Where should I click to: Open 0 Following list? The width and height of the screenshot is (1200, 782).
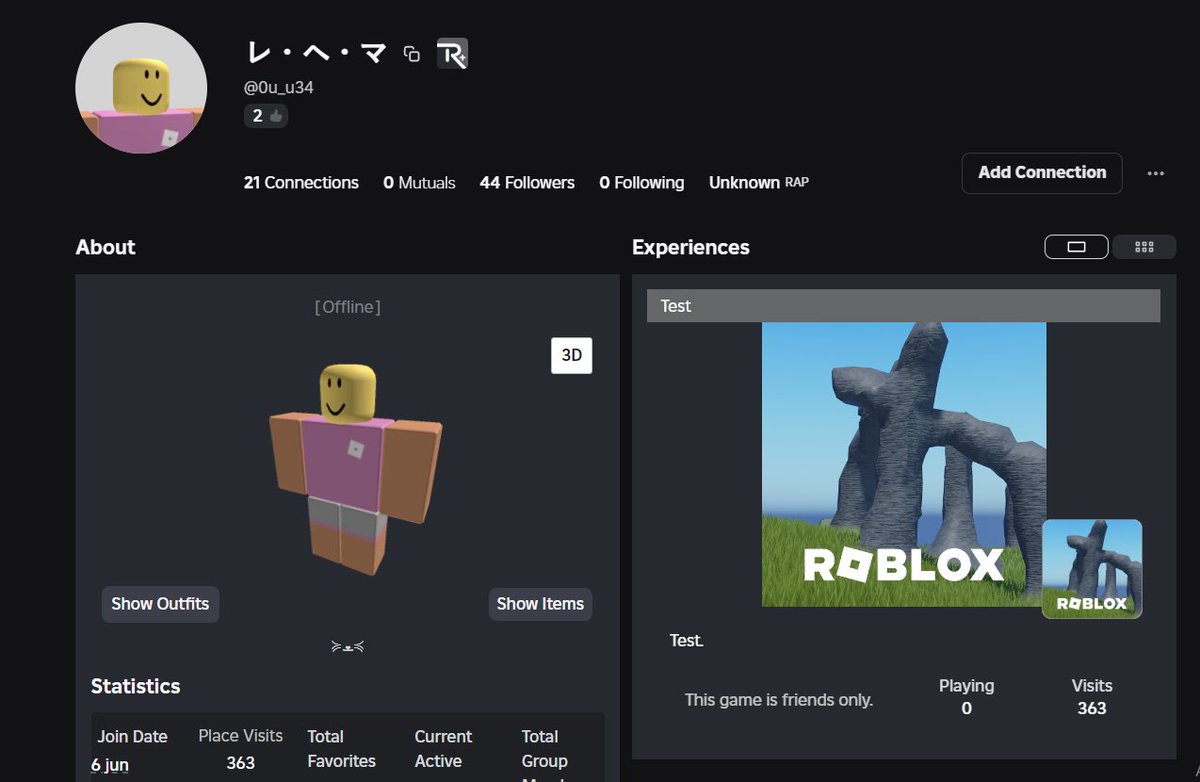click(642, 183)
